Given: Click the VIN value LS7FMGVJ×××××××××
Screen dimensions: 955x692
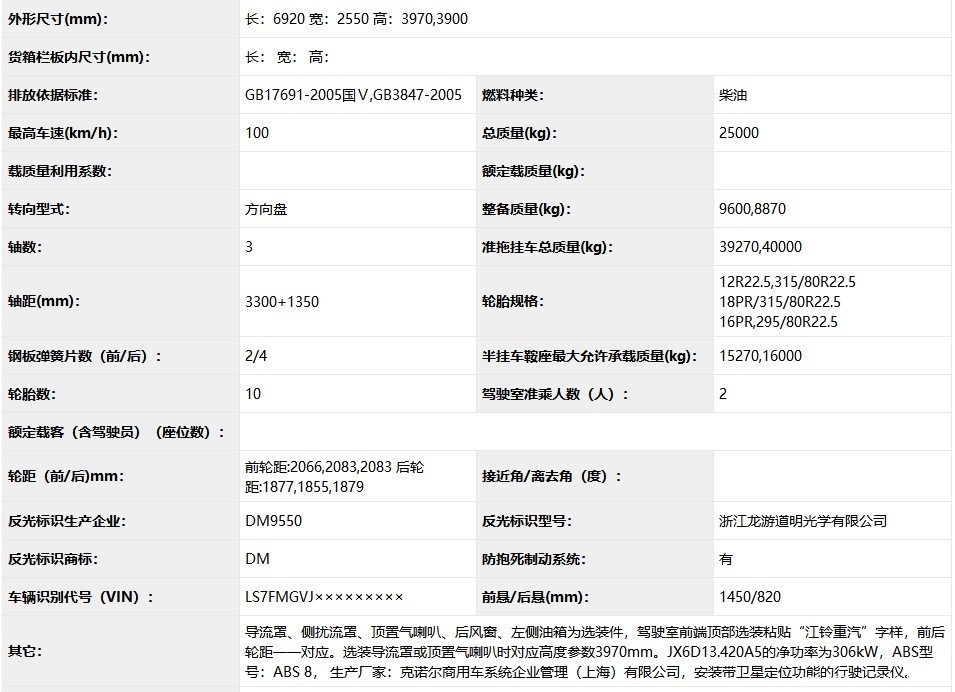Looking at the screenshot, I should [324, 597].
